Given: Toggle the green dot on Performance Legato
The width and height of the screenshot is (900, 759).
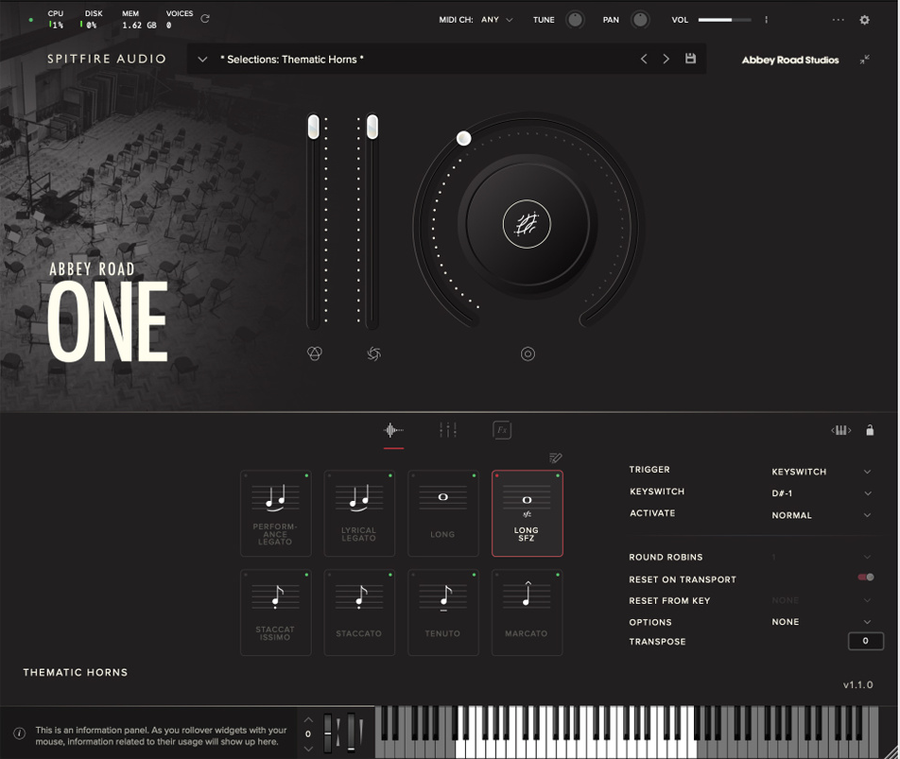Looking at the screenshot, I should (x=307, y=476).
